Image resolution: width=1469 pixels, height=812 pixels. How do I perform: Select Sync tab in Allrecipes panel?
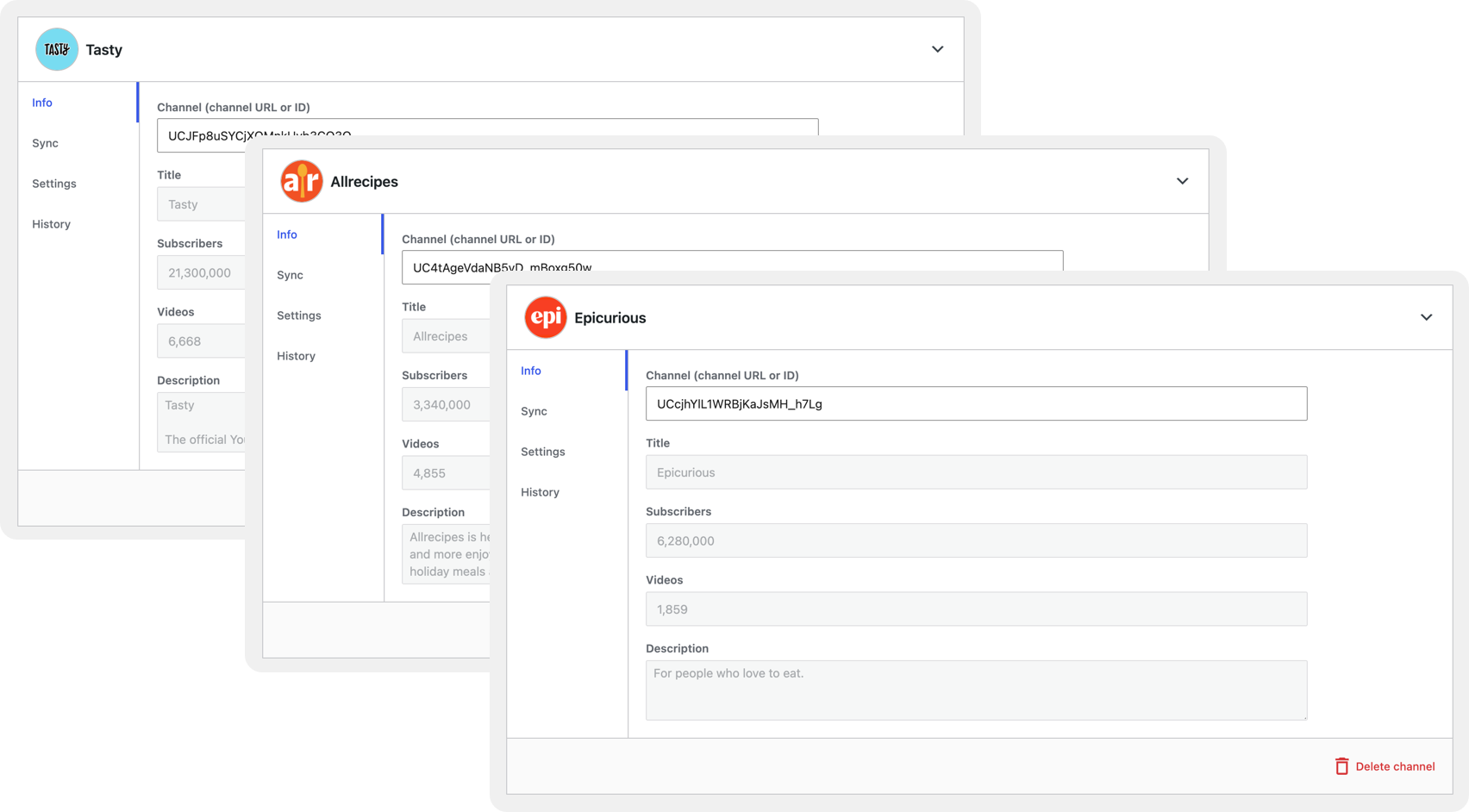click(290, 275)
